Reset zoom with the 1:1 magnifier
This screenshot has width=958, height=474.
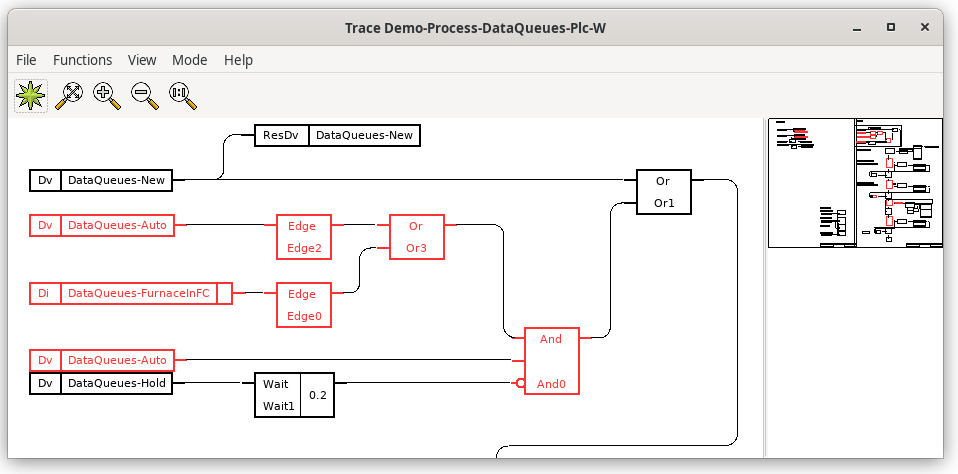(182, 96)
